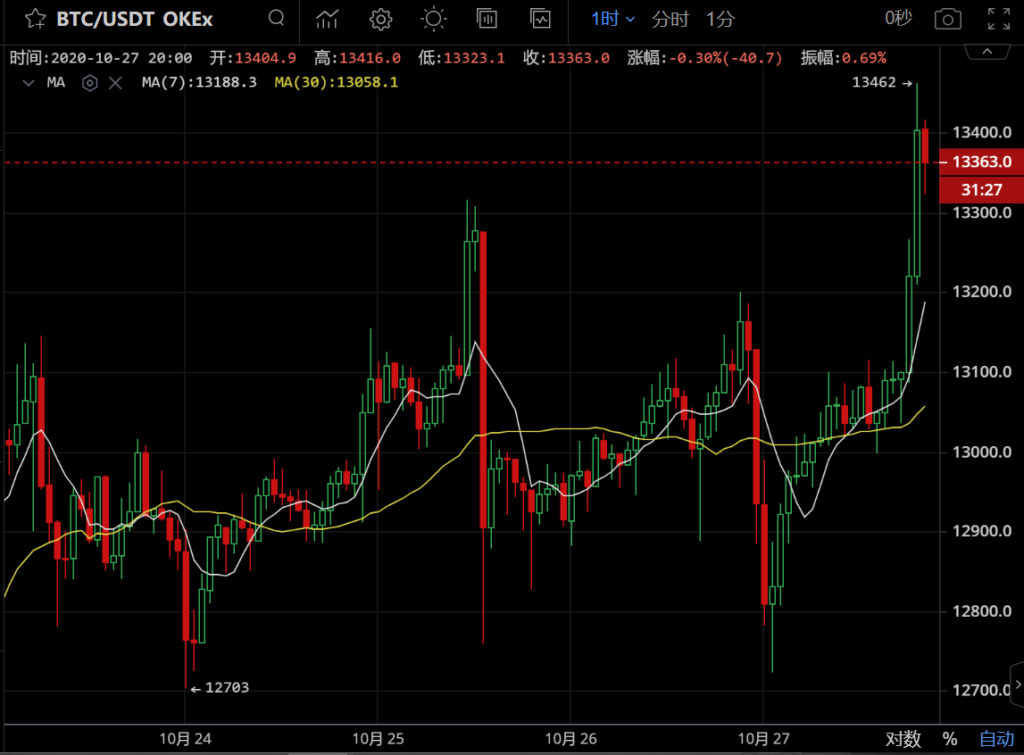Image resolution: width=1024 pixels, height=755 pixels.
Task: Collapse the MA indicator legend chevron
Action: [x=28, y=83]
